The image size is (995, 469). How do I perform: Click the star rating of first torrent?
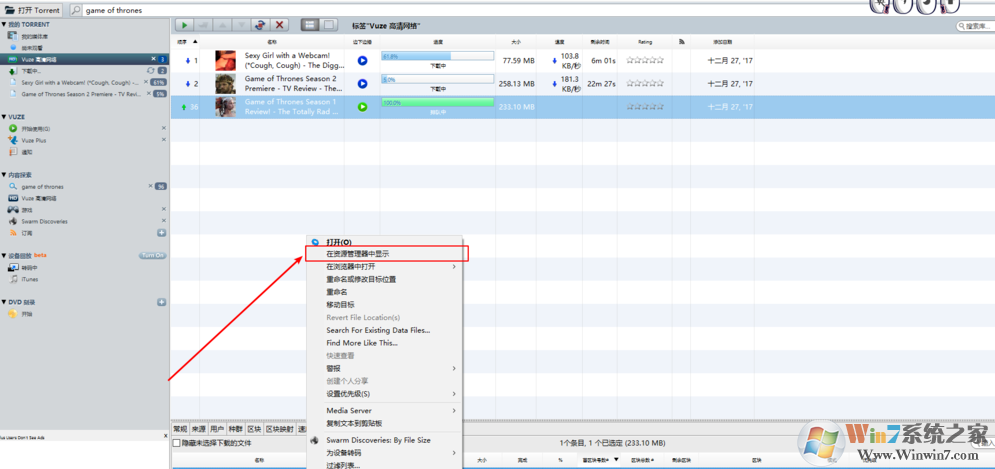(x=644, y=60)
